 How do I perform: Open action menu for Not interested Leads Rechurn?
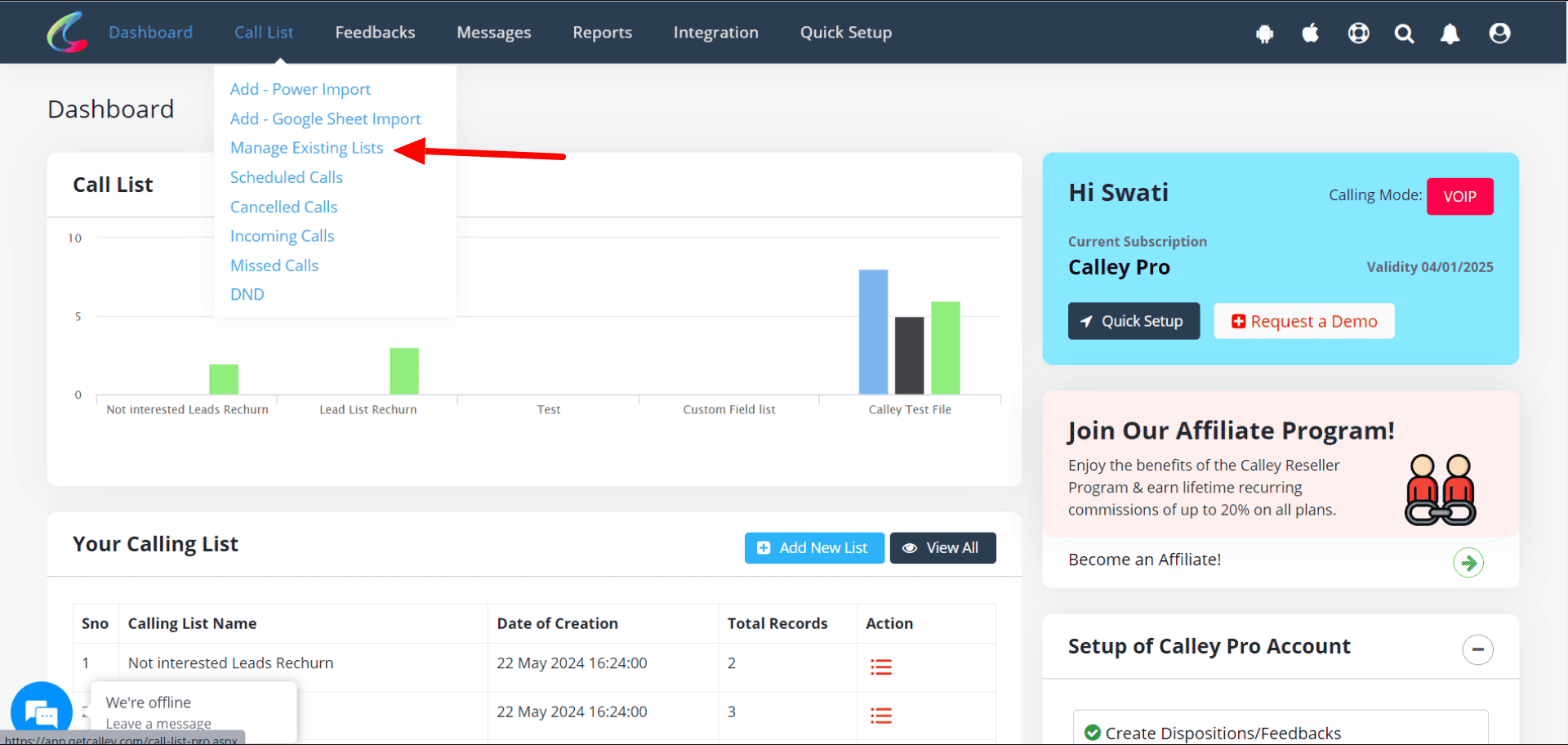pos(880,667)
